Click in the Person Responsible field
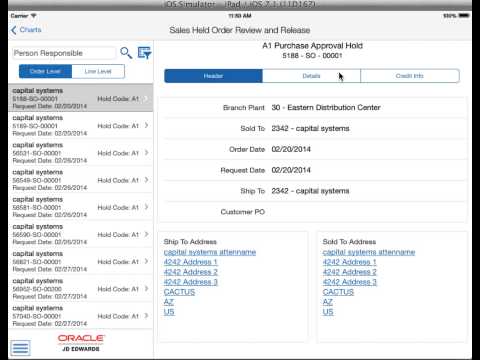This screenshot has width=480, height=360. tap(64, 53)
